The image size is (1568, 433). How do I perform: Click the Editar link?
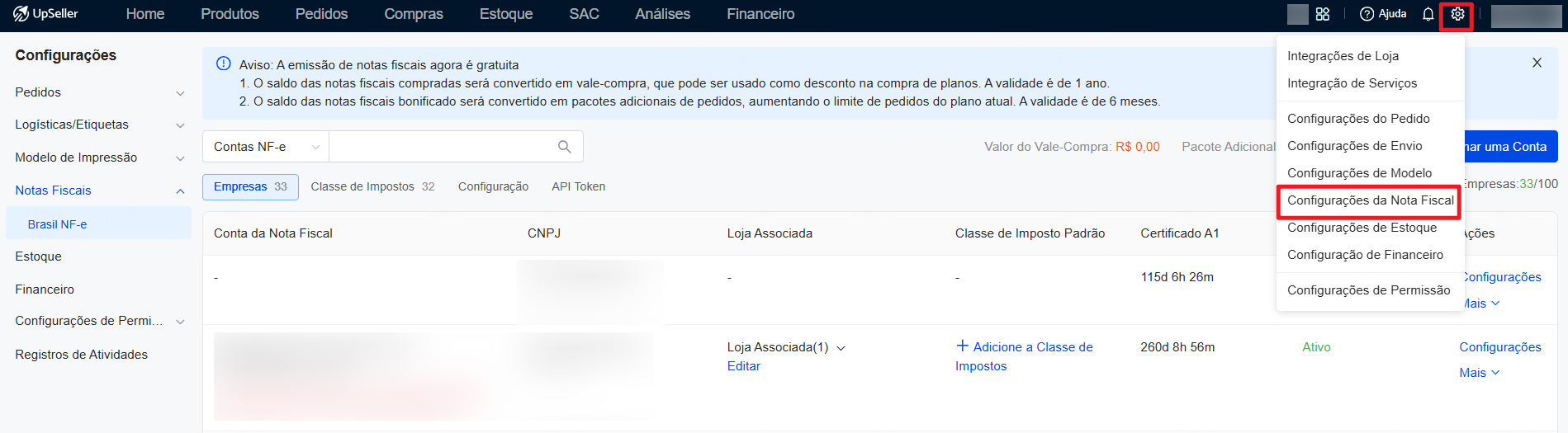coord(743,366)
